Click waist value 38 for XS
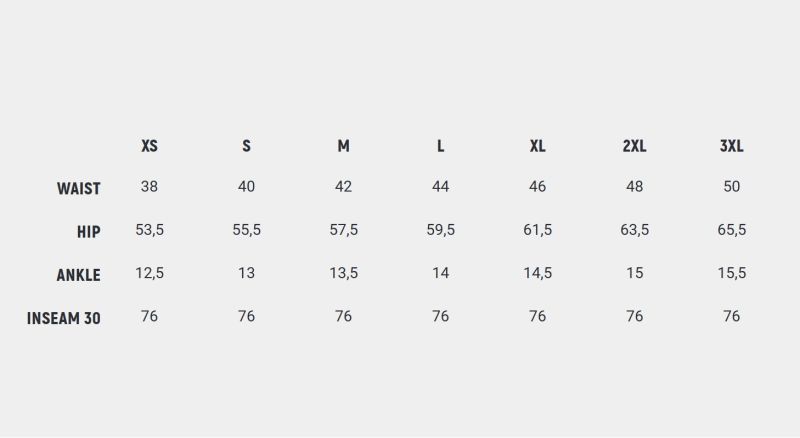 (149, 187)
